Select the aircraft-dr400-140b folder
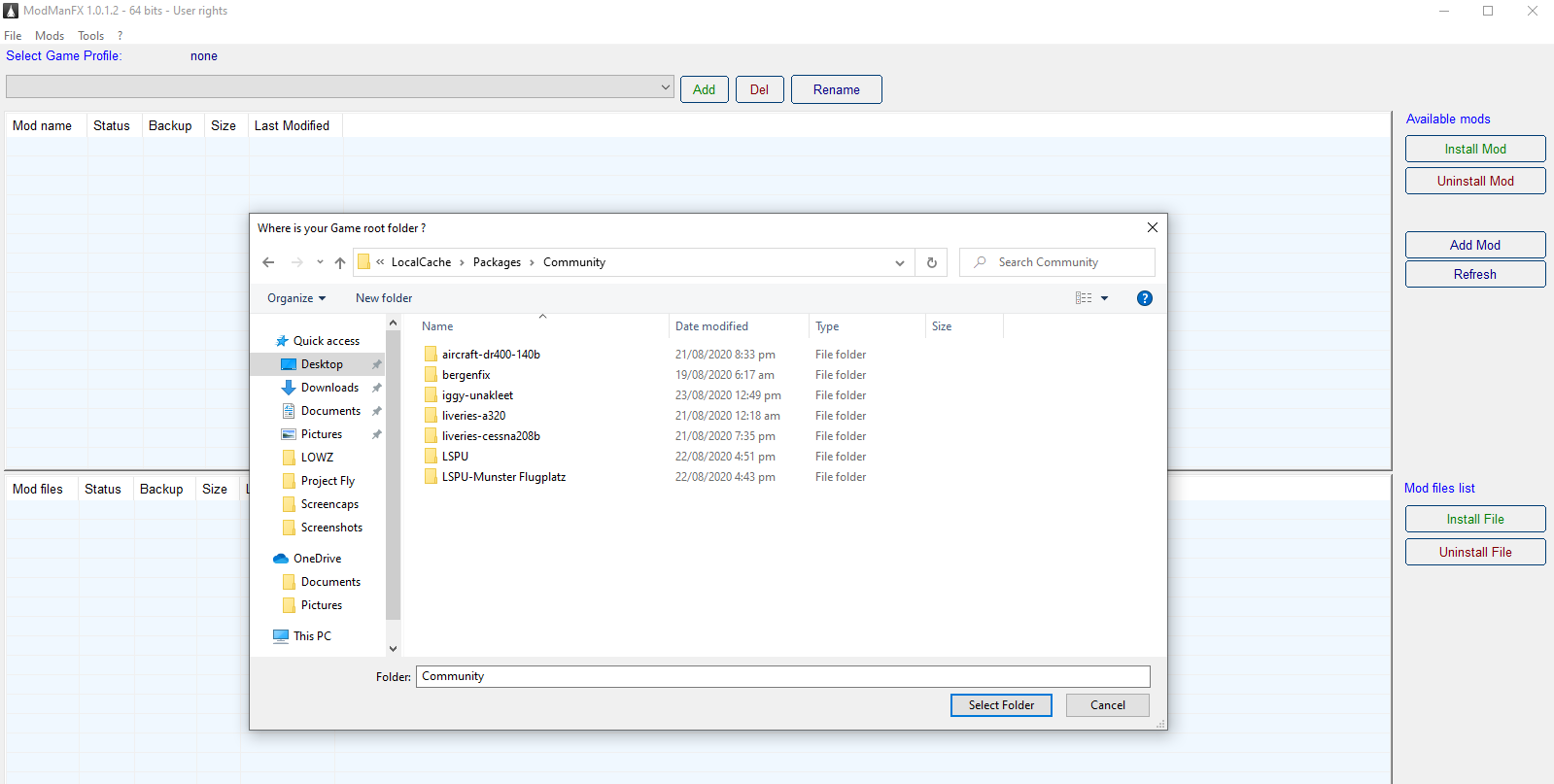Image resolution: width=1554 pixels, height=784 pixels. coord(491,355)
